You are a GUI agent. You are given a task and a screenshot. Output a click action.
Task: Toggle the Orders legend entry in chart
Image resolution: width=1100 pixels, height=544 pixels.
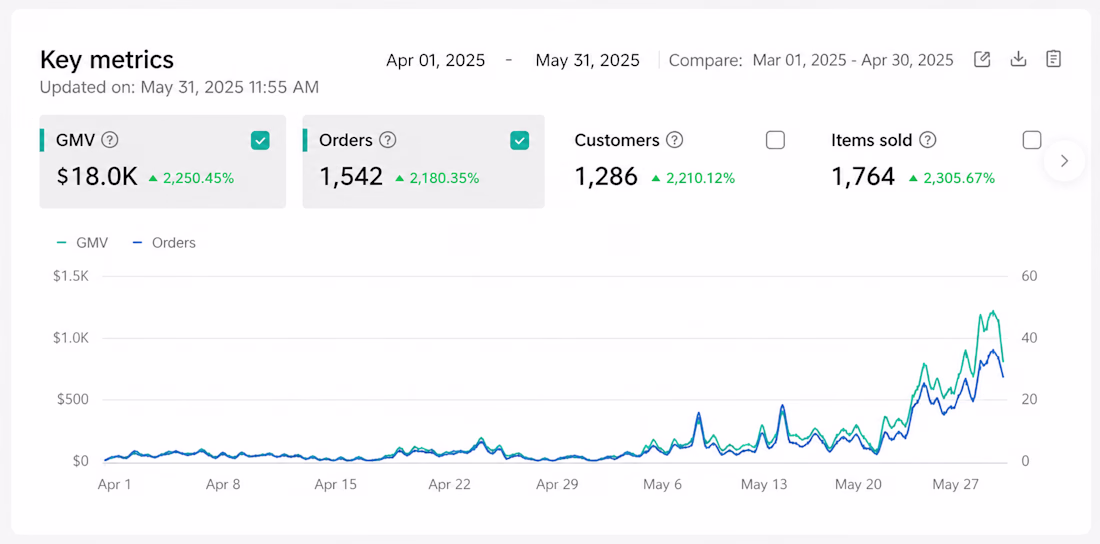coord(164,243)
